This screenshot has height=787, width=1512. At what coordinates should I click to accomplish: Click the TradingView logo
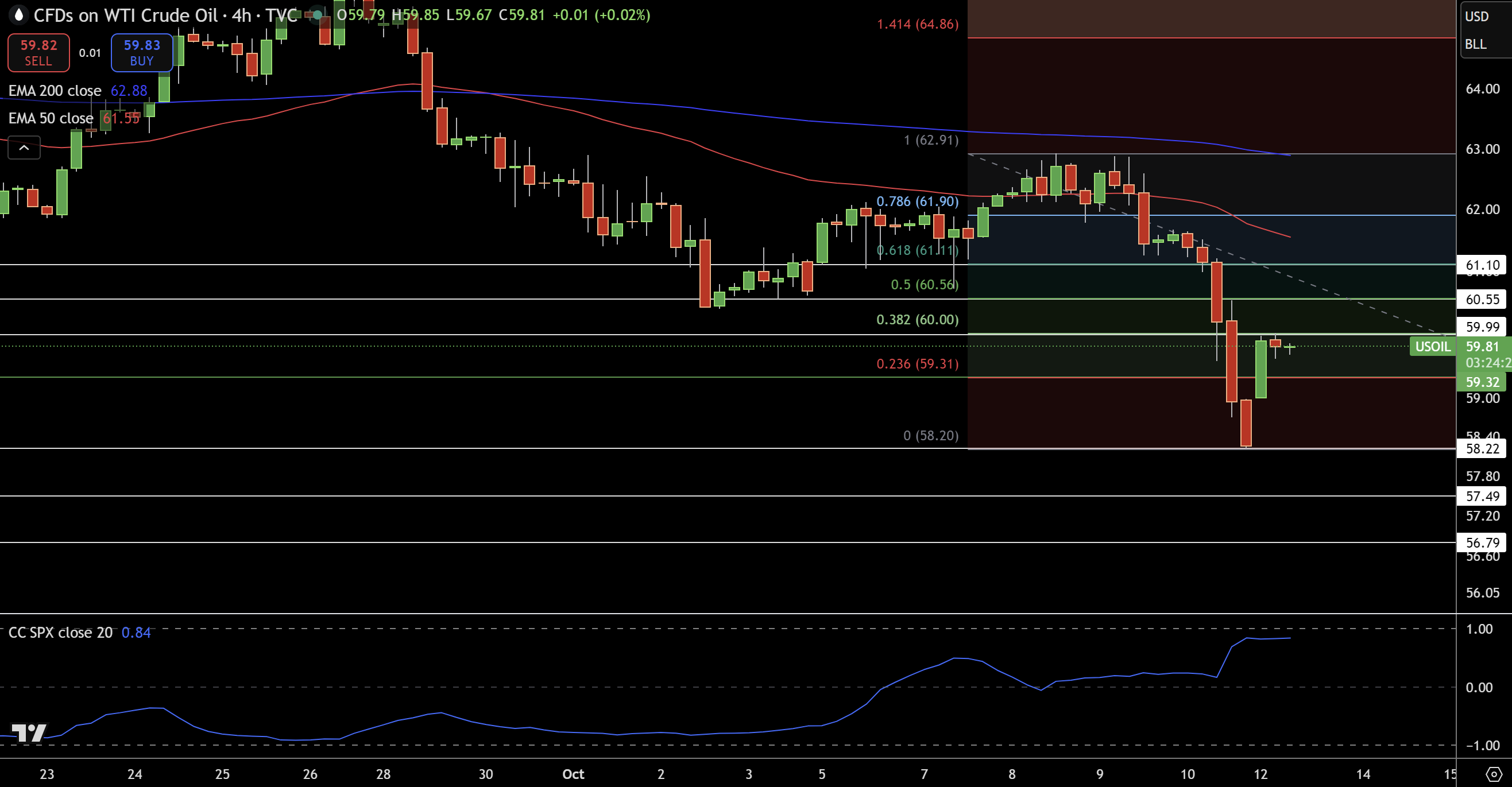pyautogui.click(x=29, y=732)
